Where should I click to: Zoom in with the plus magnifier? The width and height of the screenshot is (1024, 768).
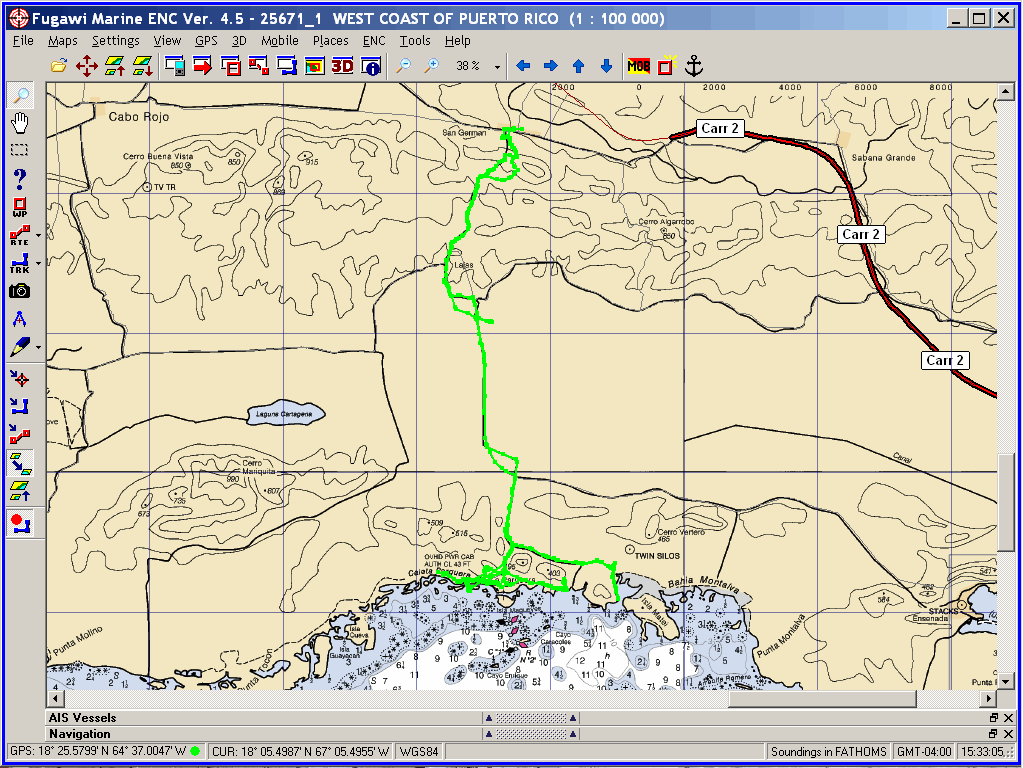coord(432,65)
